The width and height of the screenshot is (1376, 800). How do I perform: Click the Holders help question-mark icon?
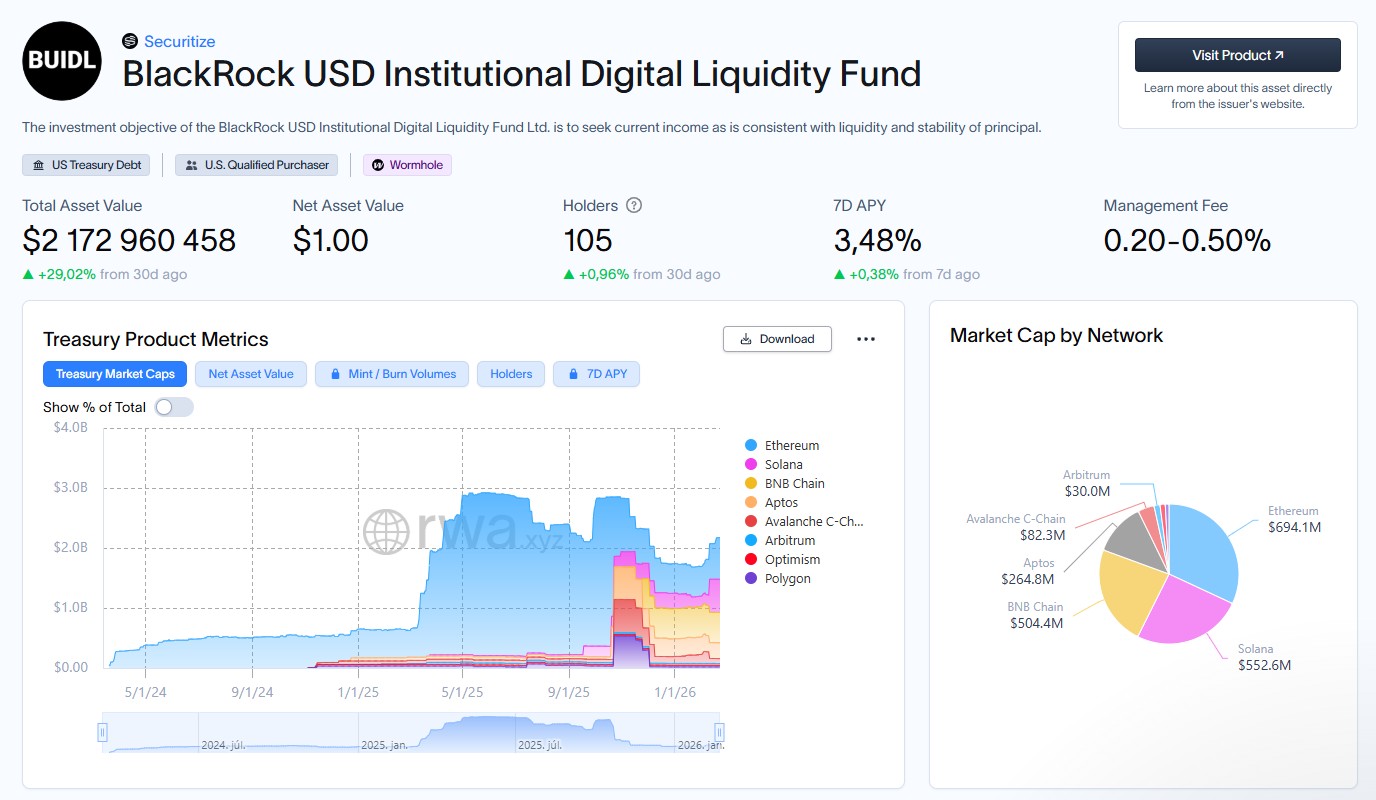[634, 205]
